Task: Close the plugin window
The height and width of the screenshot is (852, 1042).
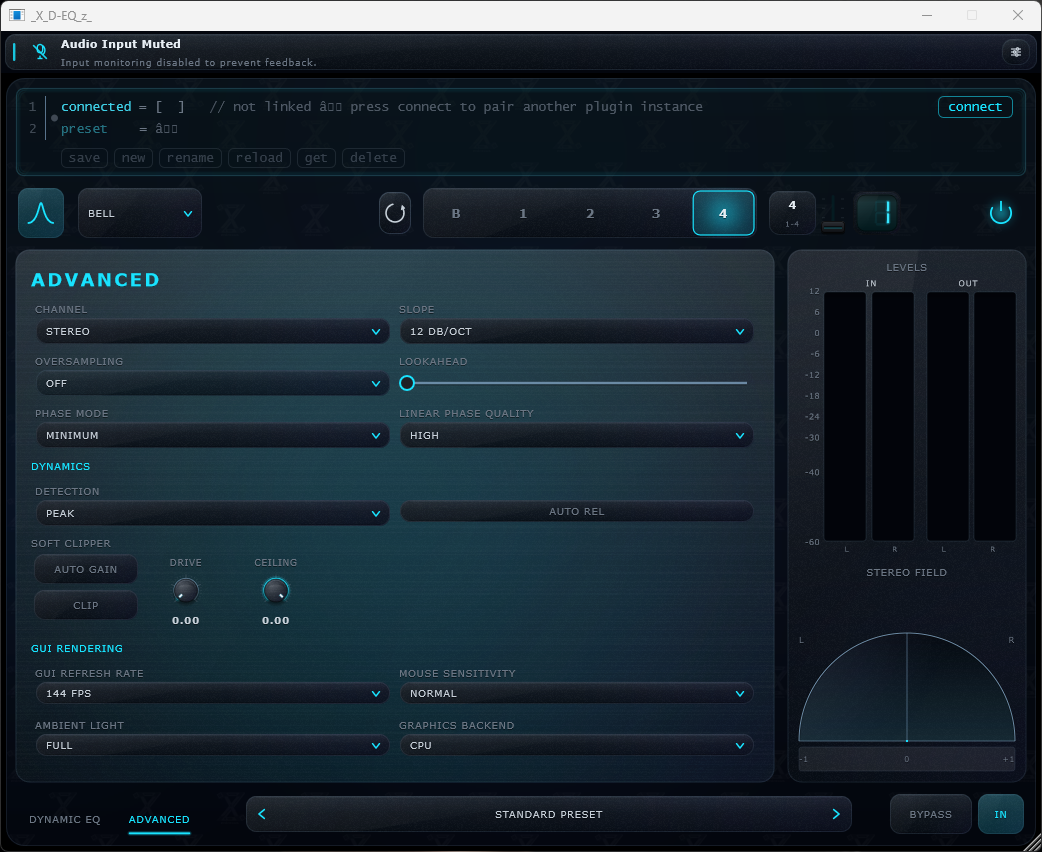Action: click(x=1017, y=15)
